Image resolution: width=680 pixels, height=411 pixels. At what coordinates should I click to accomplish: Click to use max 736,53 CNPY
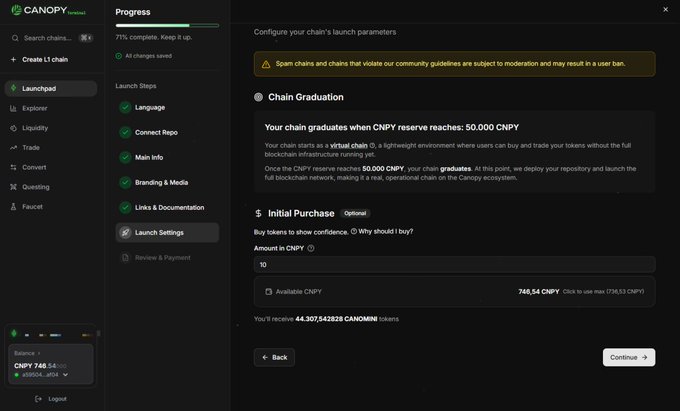(x=603, y=292)
